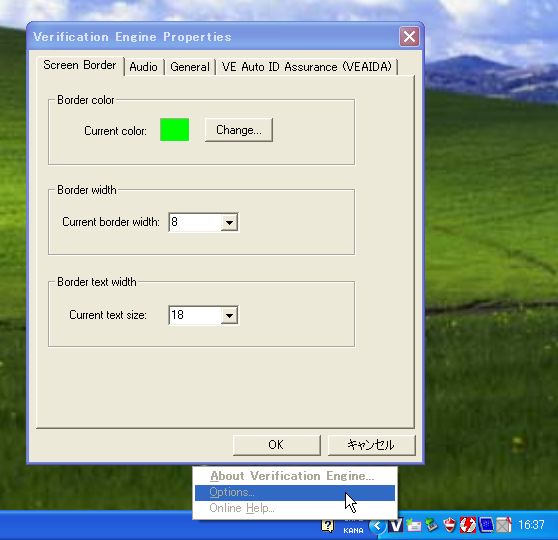Viewport: 558px width, 540px height.
Task: Open the VE Auto ID Assurance tab
Action: pyautogui.click(x=306, y=67)
